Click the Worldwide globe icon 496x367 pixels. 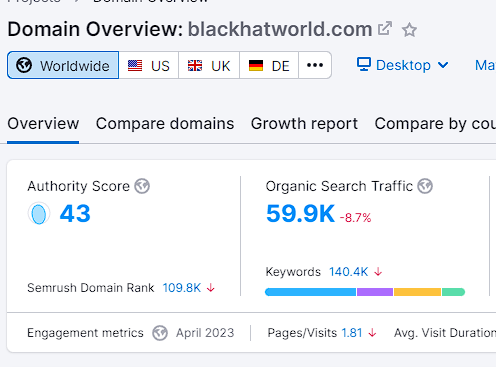tap(24, 65)
